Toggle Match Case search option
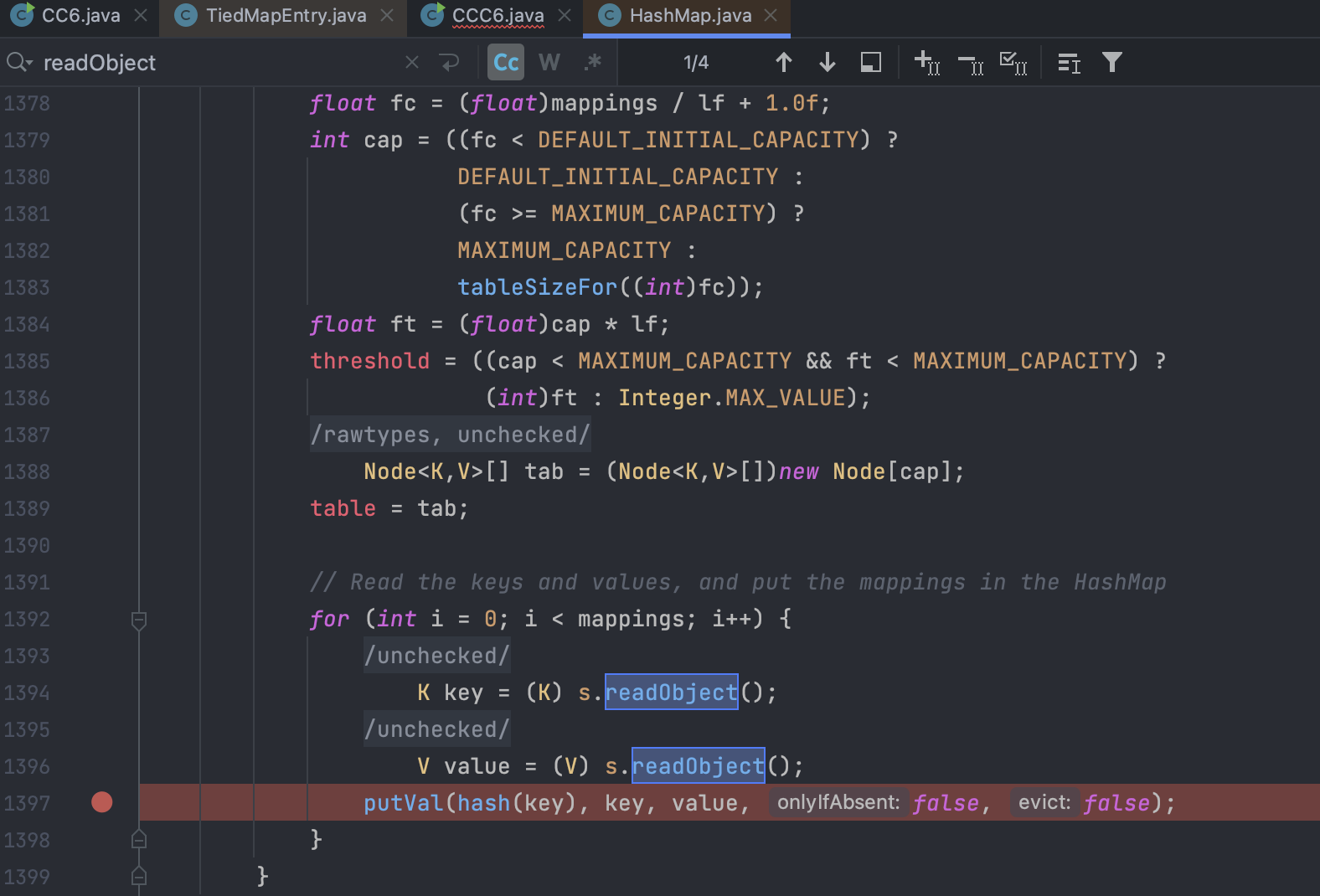The image size is (1320, 896). [x=506, y=63]
